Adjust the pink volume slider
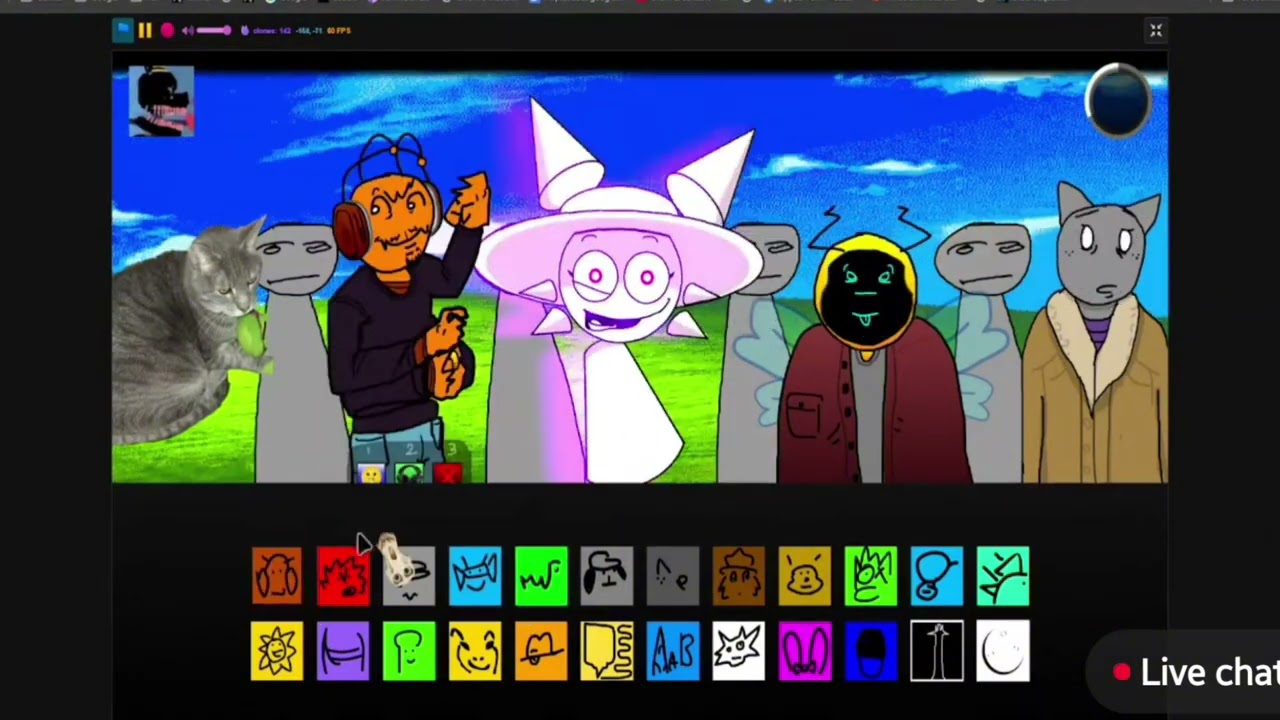1280x720 pixels. (215, 31)
